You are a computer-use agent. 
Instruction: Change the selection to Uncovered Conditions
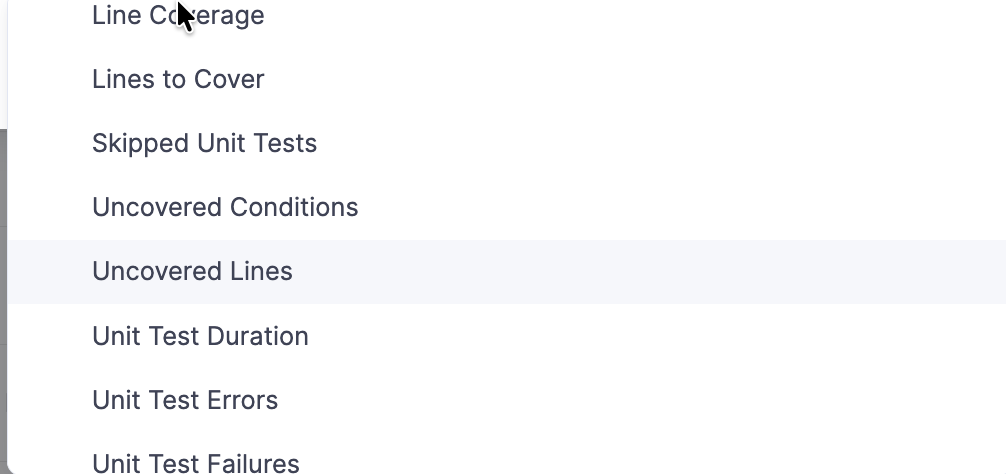point(225,208)
